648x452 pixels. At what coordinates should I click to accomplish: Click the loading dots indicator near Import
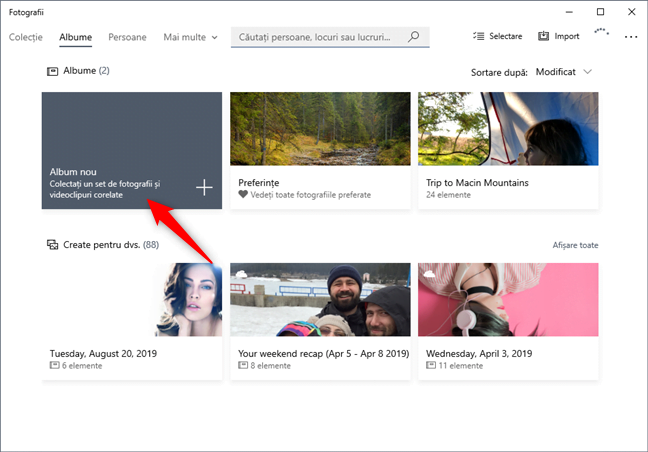point(601,31)
